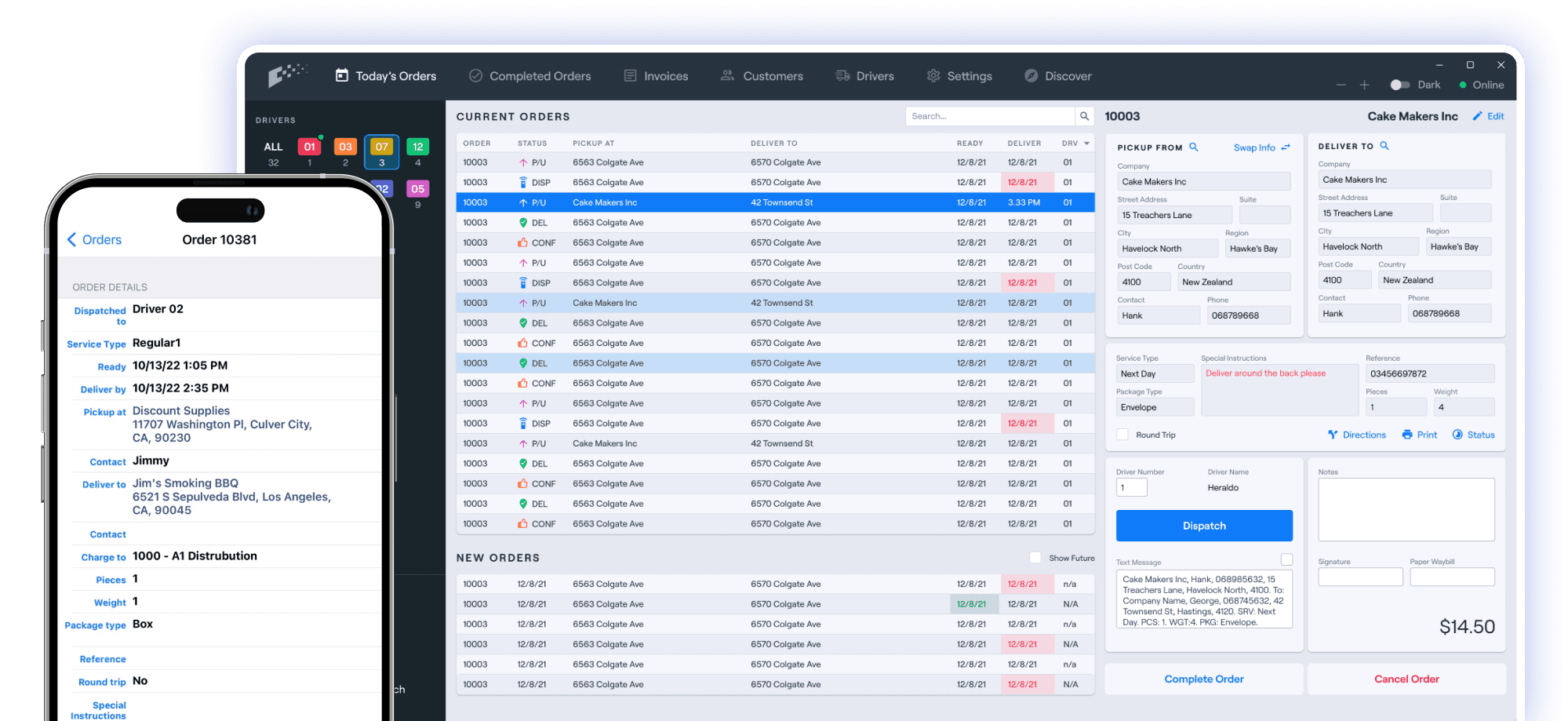The height and width of the screenshot is (721, 1568).
Task: Open Deliver To Region Hawke's Bay field
Action: point(1458,246)
